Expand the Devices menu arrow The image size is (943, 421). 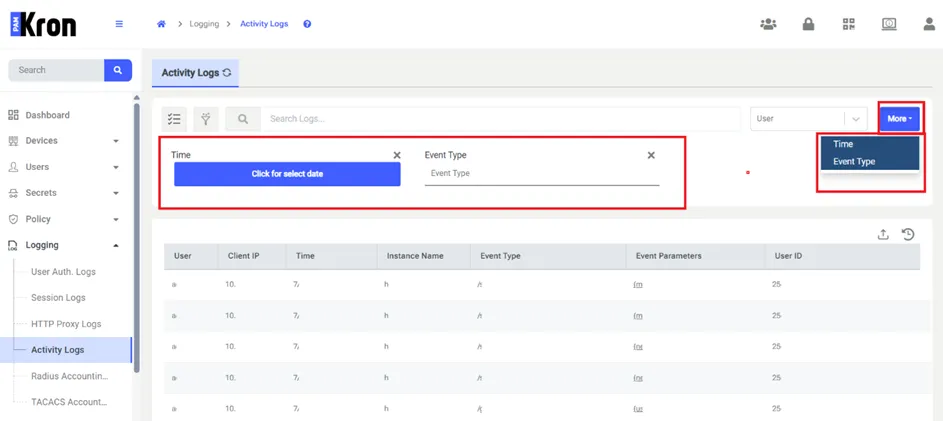(116, 141)
